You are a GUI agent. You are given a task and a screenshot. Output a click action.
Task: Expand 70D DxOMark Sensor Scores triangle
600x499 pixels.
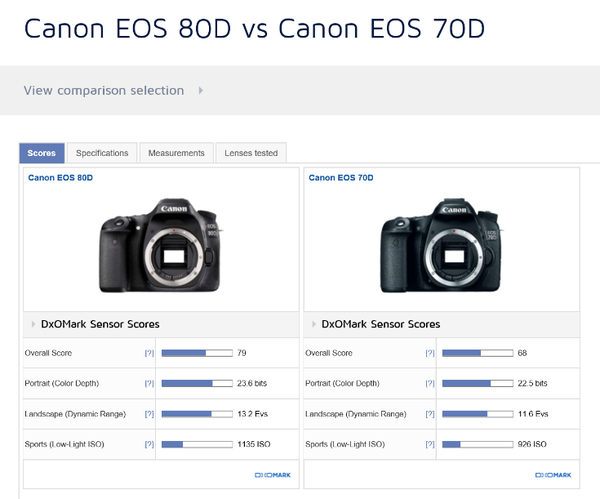click(x=313, y=324)
